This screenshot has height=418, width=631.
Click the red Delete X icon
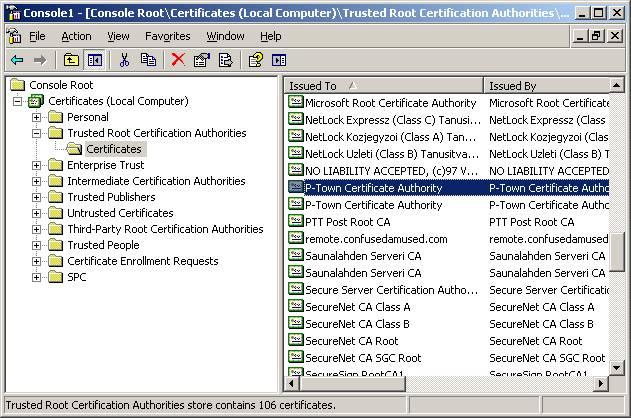(x=178, y=60)
